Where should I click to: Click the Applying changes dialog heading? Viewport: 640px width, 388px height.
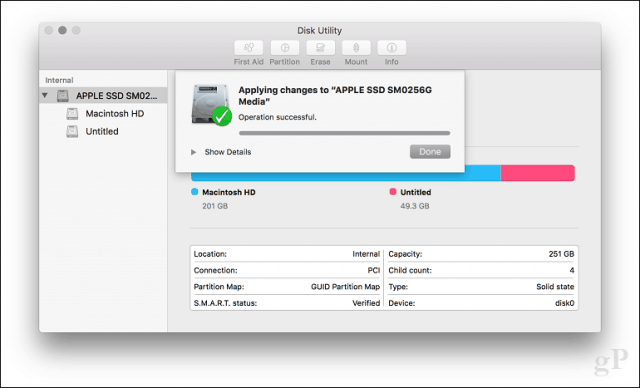[x=335, y=95]
